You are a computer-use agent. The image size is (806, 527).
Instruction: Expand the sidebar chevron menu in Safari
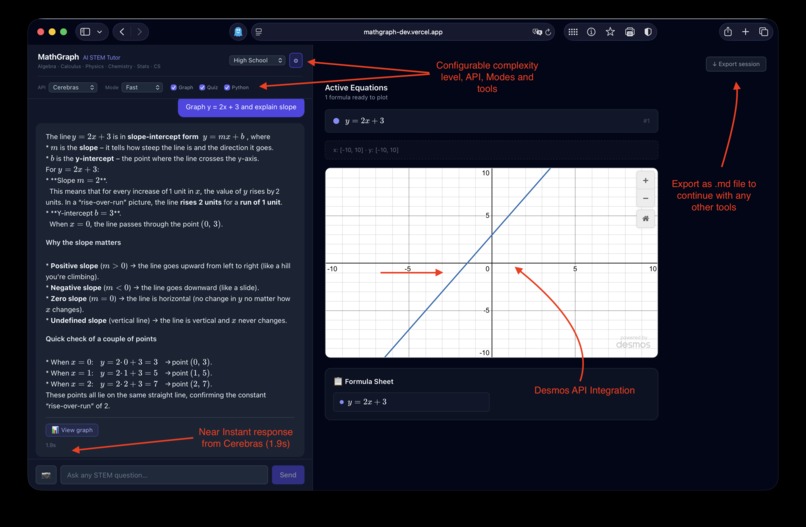(x=100, y=32)
